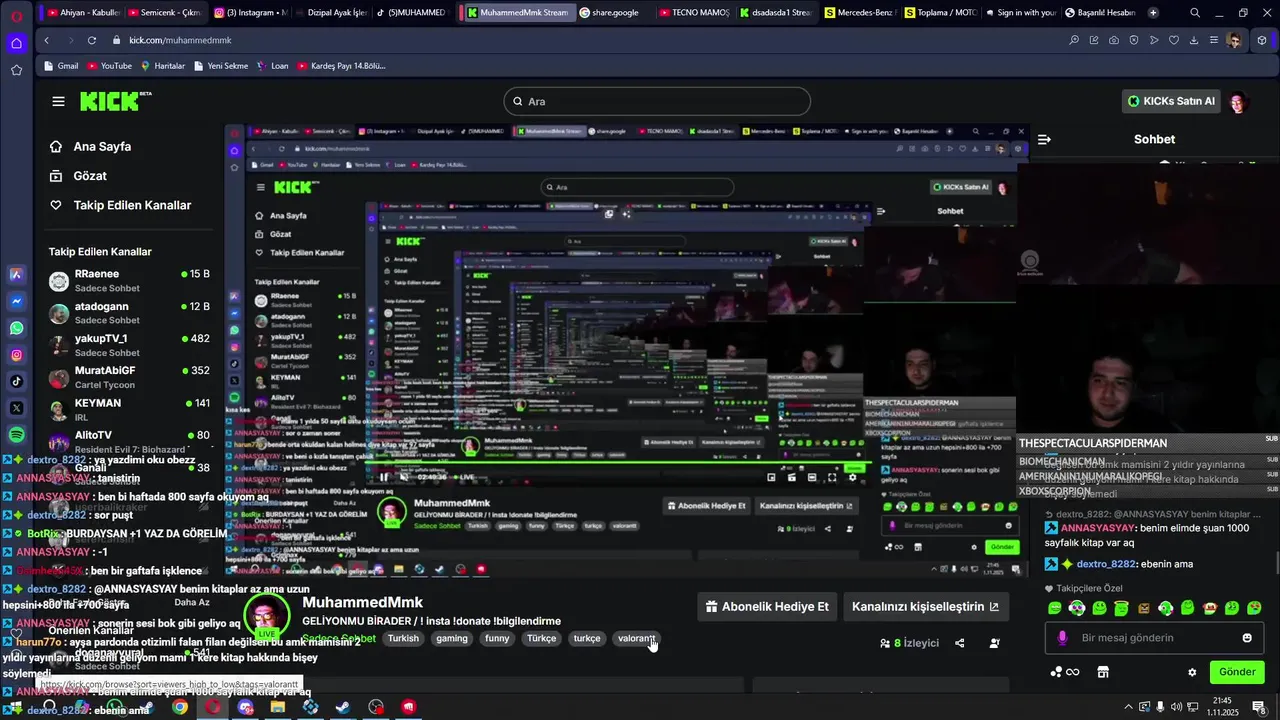1280x720 pixels.
Task: Switch to the share.google tab
Action: [610, 13]
